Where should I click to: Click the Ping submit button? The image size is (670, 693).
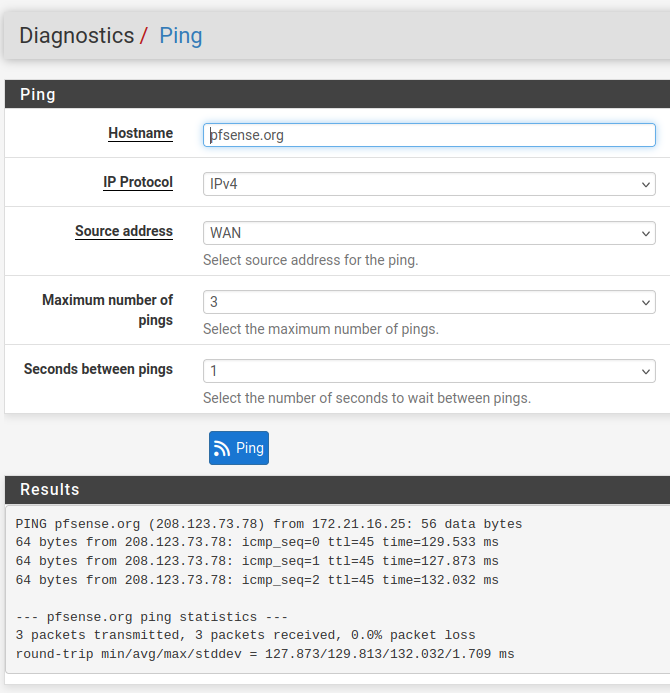pyautogui.click(x=239, y=448)
